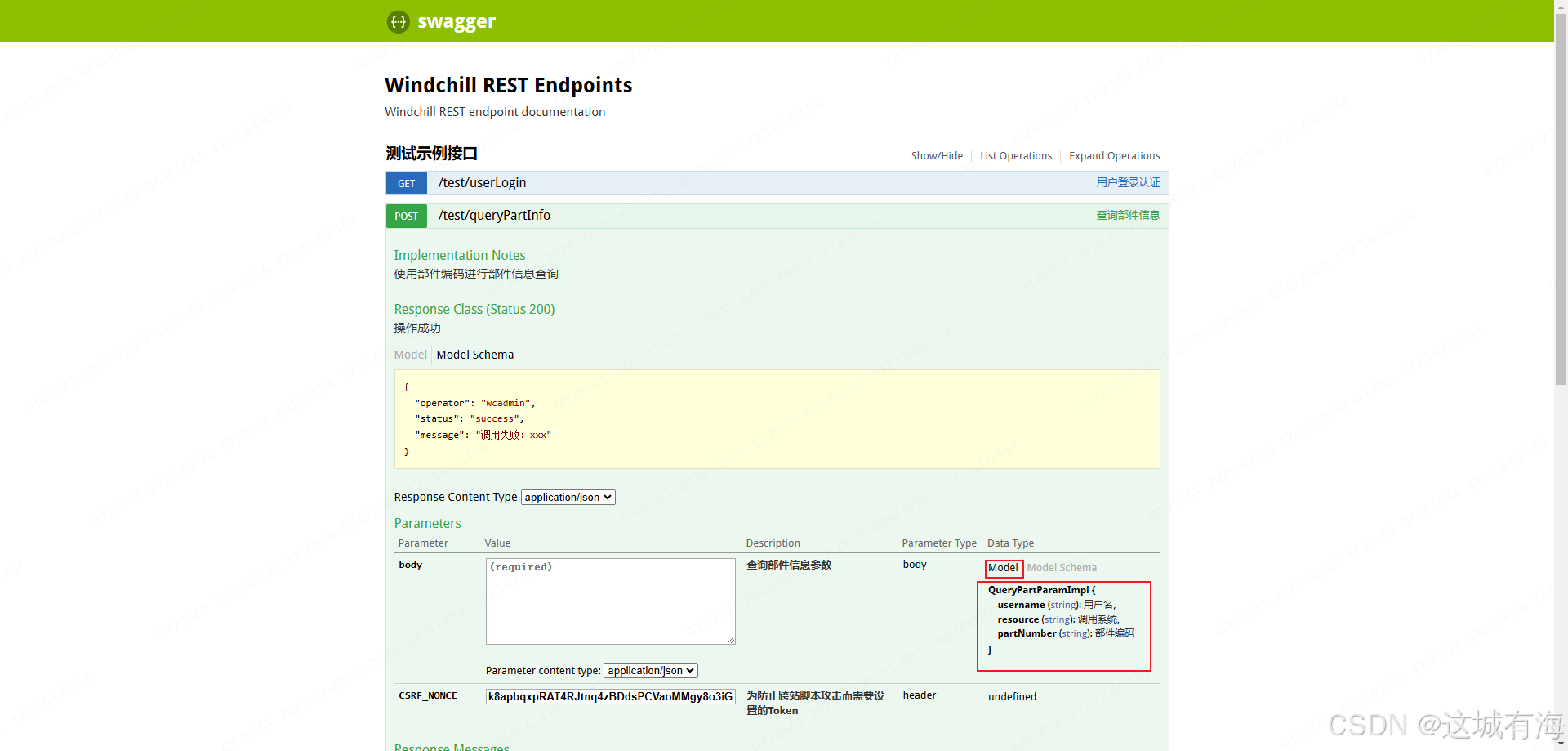The height and width of the screenshot is (751, 1568).
Task: Click the Response Class (Status 200) heading
Action: click(474, 310)
